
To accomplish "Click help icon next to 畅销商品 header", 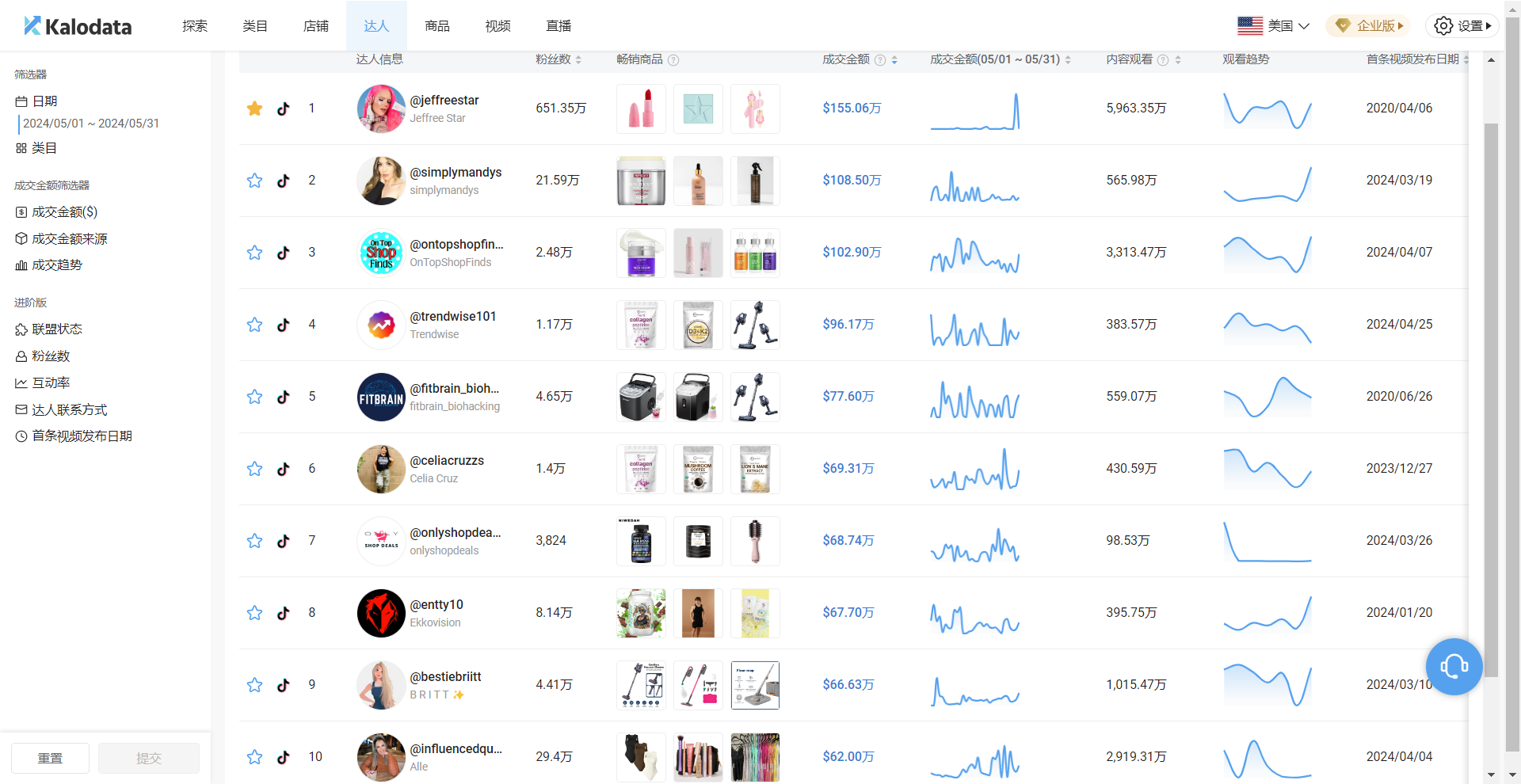I will tap(673, 60).
